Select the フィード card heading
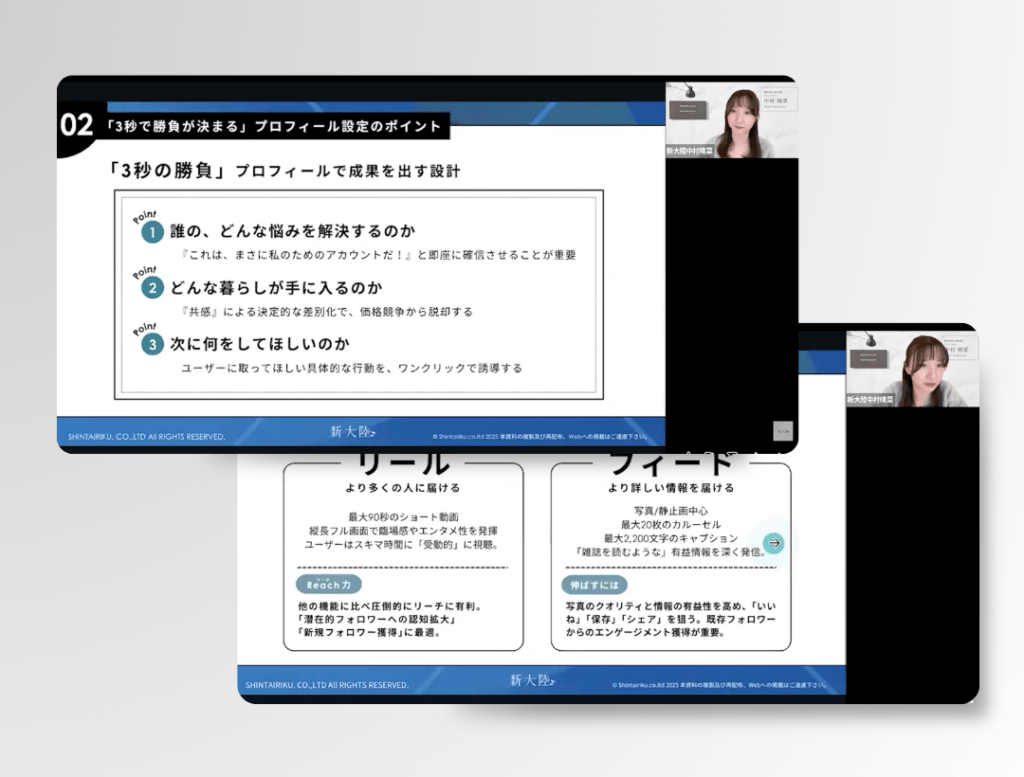 click(671, 465)
